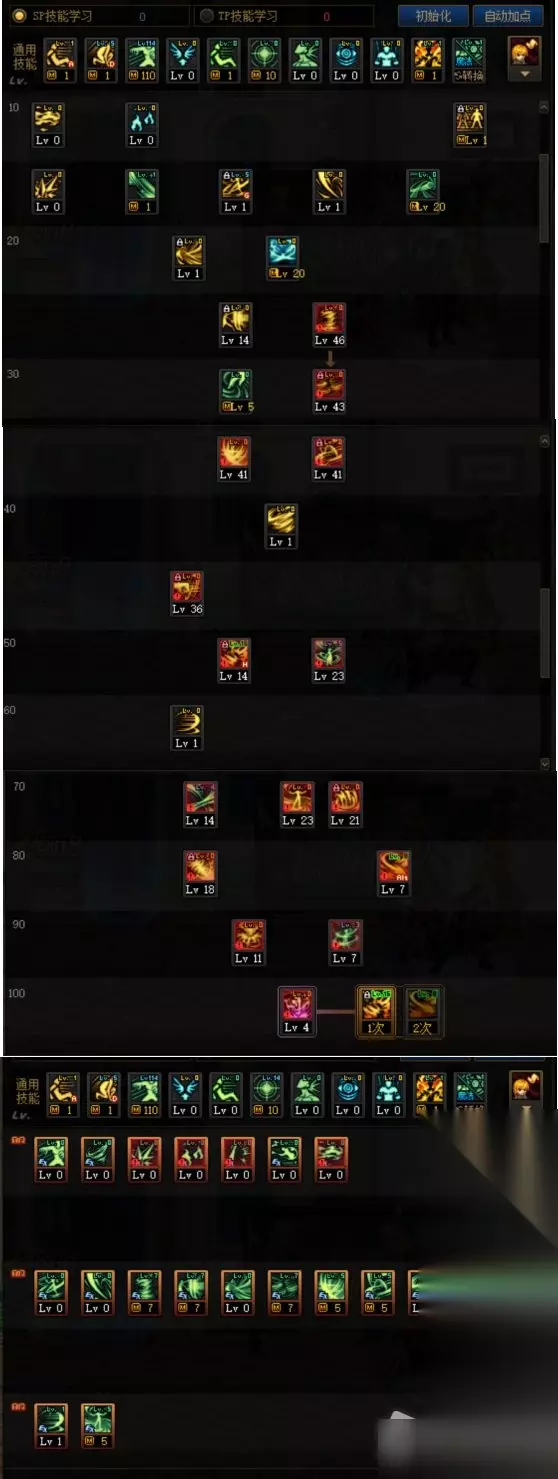Select the level 100 skill icon with Lv 4

pos(297,1011)
